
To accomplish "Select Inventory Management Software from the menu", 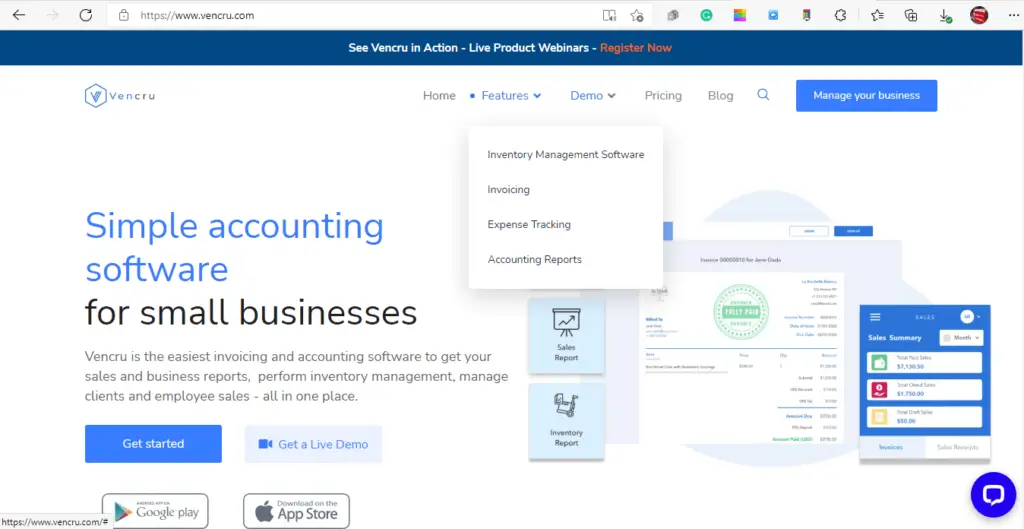I will (566, 155).
